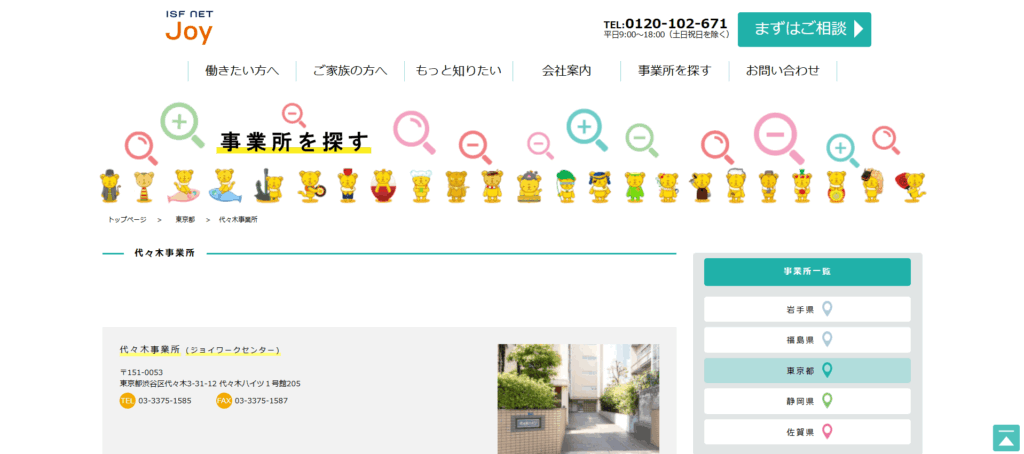
Task: Open the ご家族の方へ menu item
Action: [350, 71]
